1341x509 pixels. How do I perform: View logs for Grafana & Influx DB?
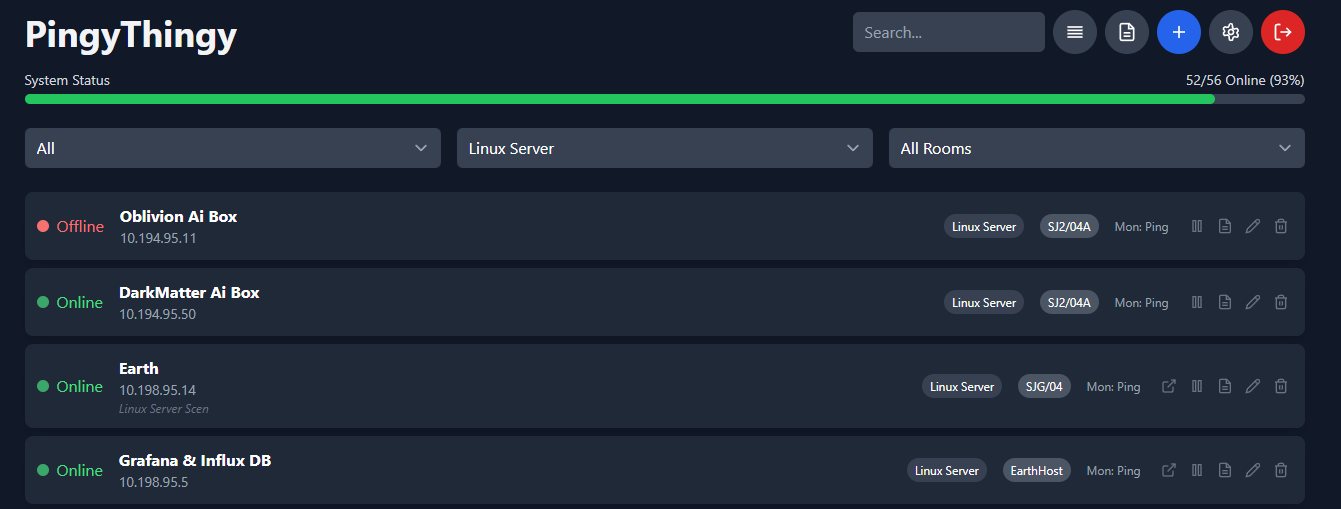point(1224,470)
